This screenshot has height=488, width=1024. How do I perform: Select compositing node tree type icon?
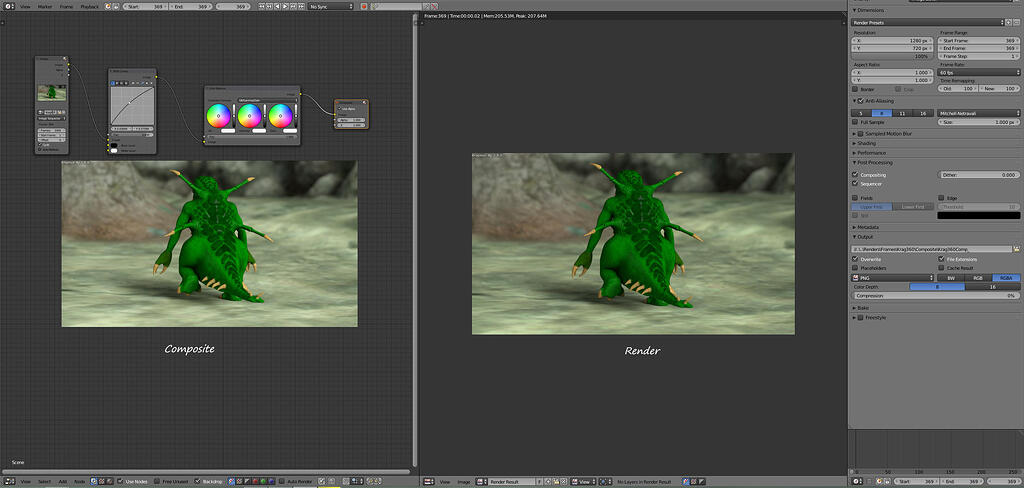pyautogui.click(x=93, y=481)
